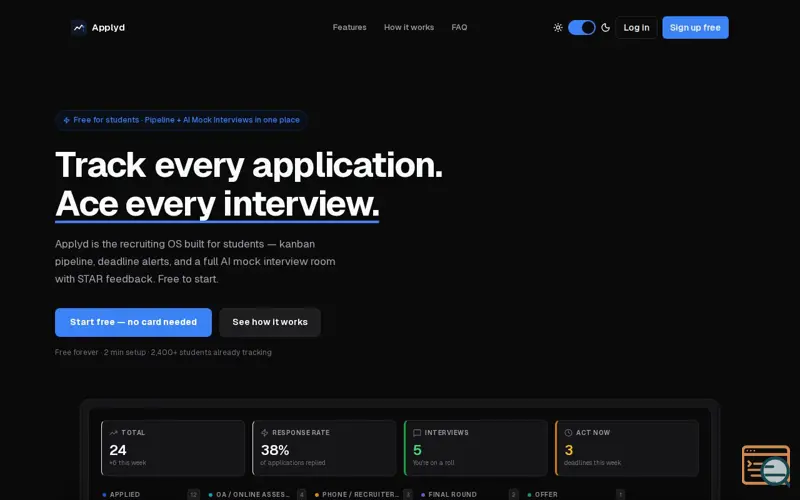Image resolution: width=800 pixels, height=500 pixels.
Task: Click the Applyd logo icon
Action: pos(78,28)
